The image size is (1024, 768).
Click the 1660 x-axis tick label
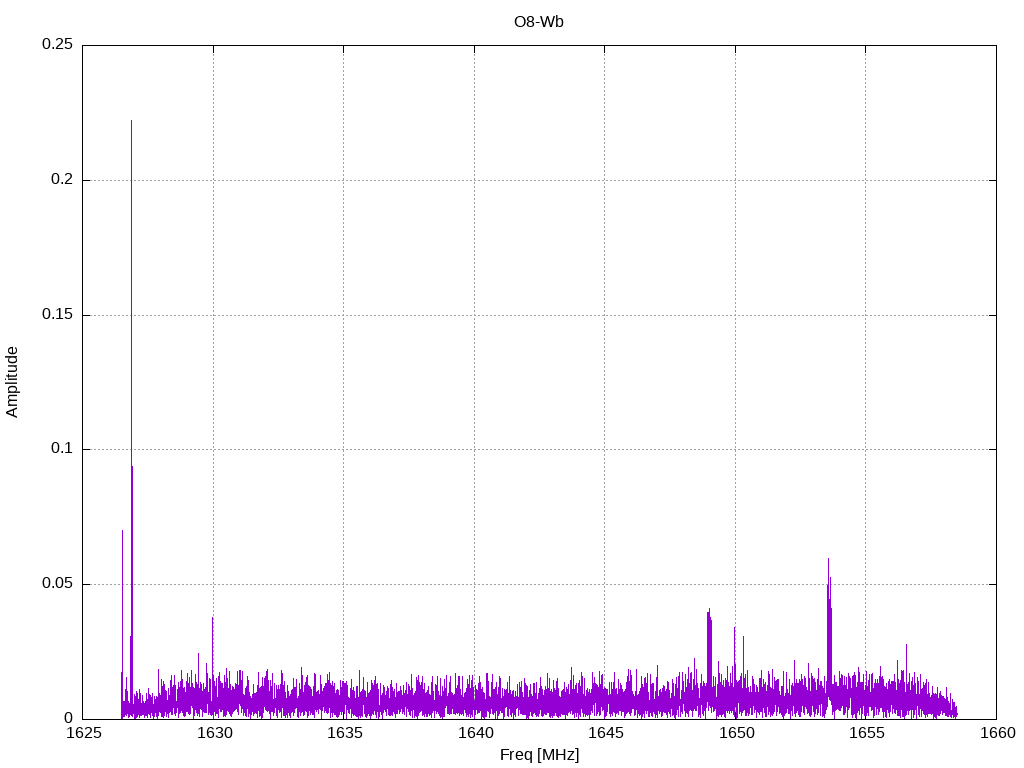point(996,734)
